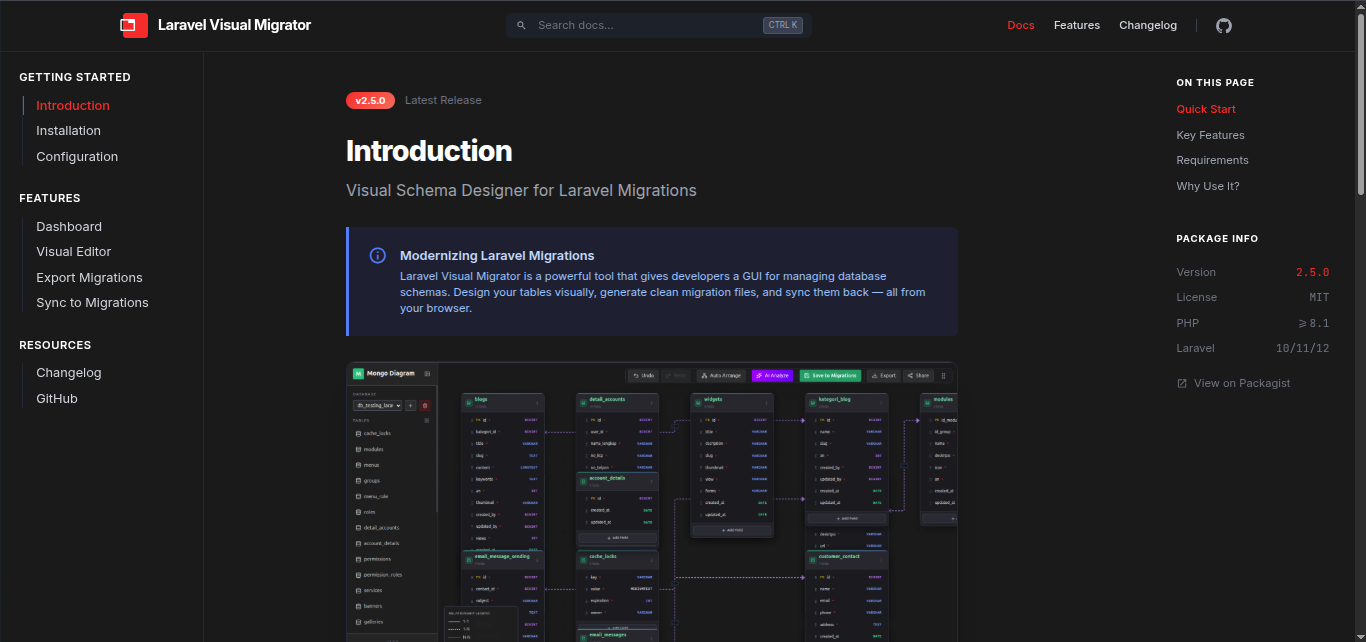The image size is (1366, 642).
Task: Jump to the Key Features section
Action: [1210, 135]
